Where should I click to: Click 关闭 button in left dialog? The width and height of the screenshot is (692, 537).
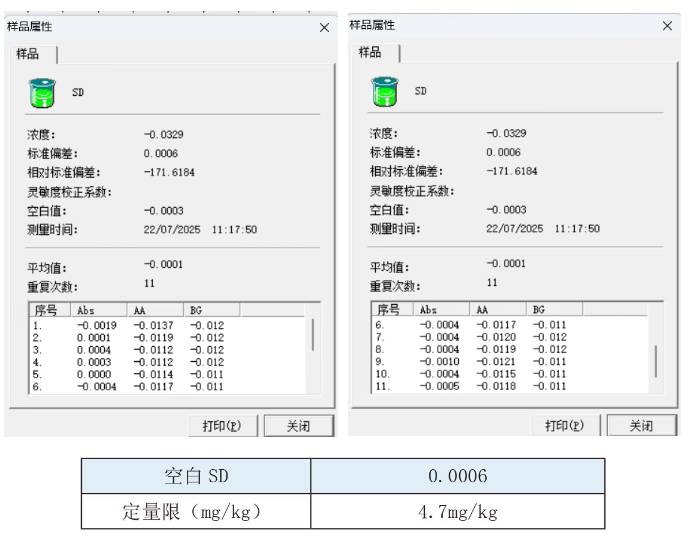299,426
